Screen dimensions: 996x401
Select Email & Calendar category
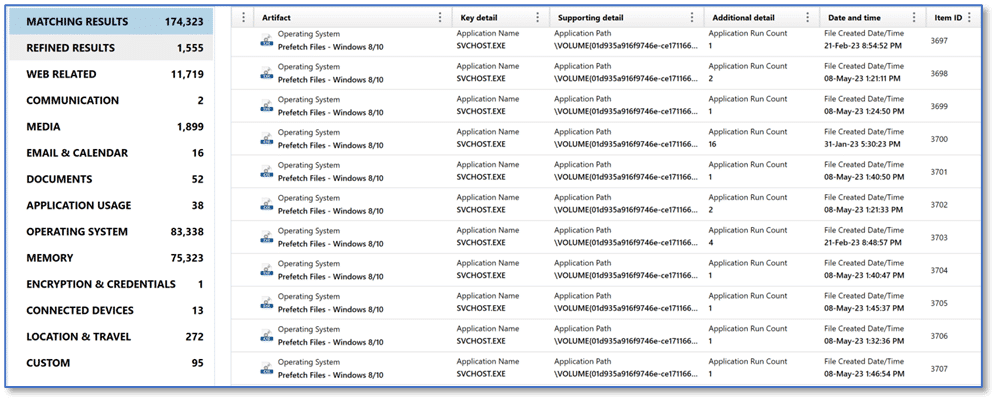point(111,153)
